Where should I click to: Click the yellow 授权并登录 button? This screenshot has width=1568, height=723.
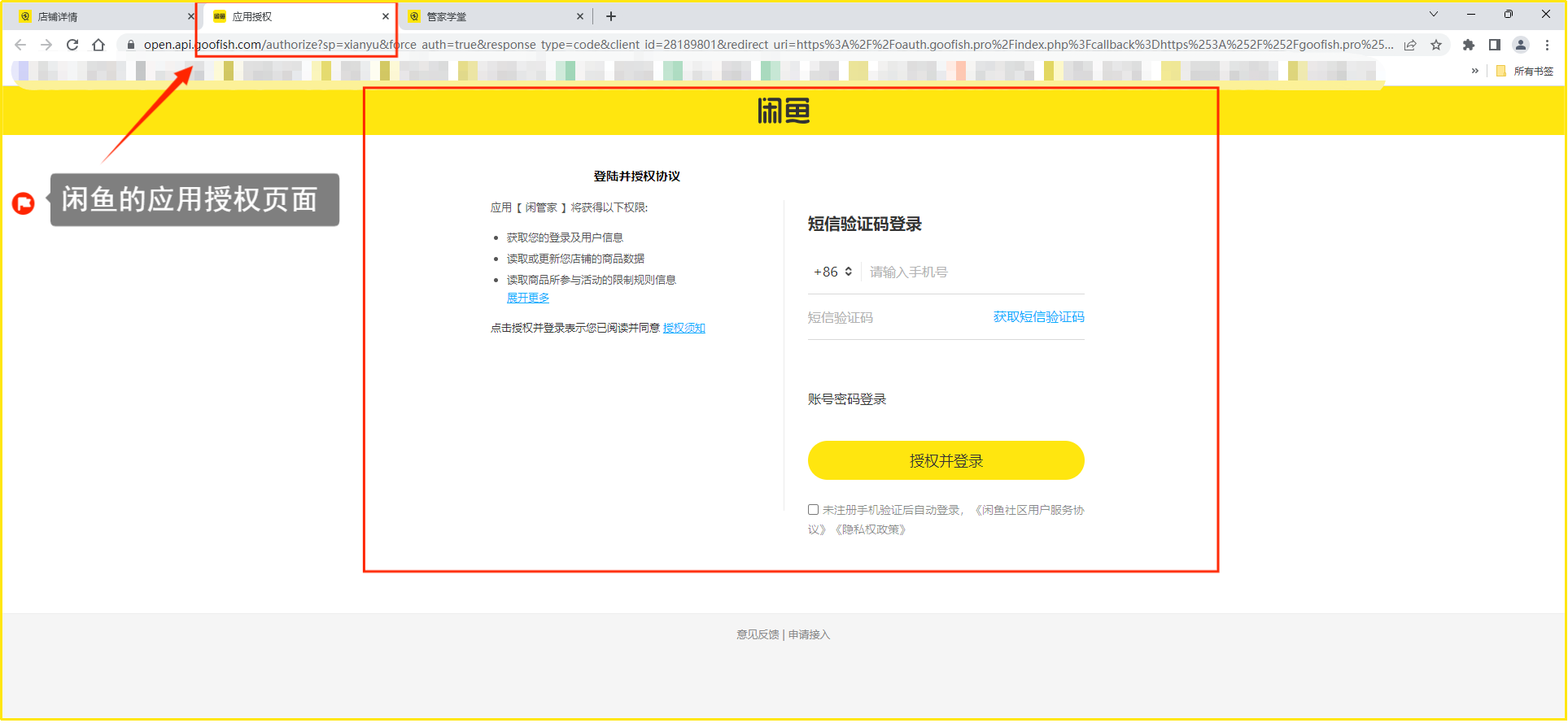[x=946, y=460]
